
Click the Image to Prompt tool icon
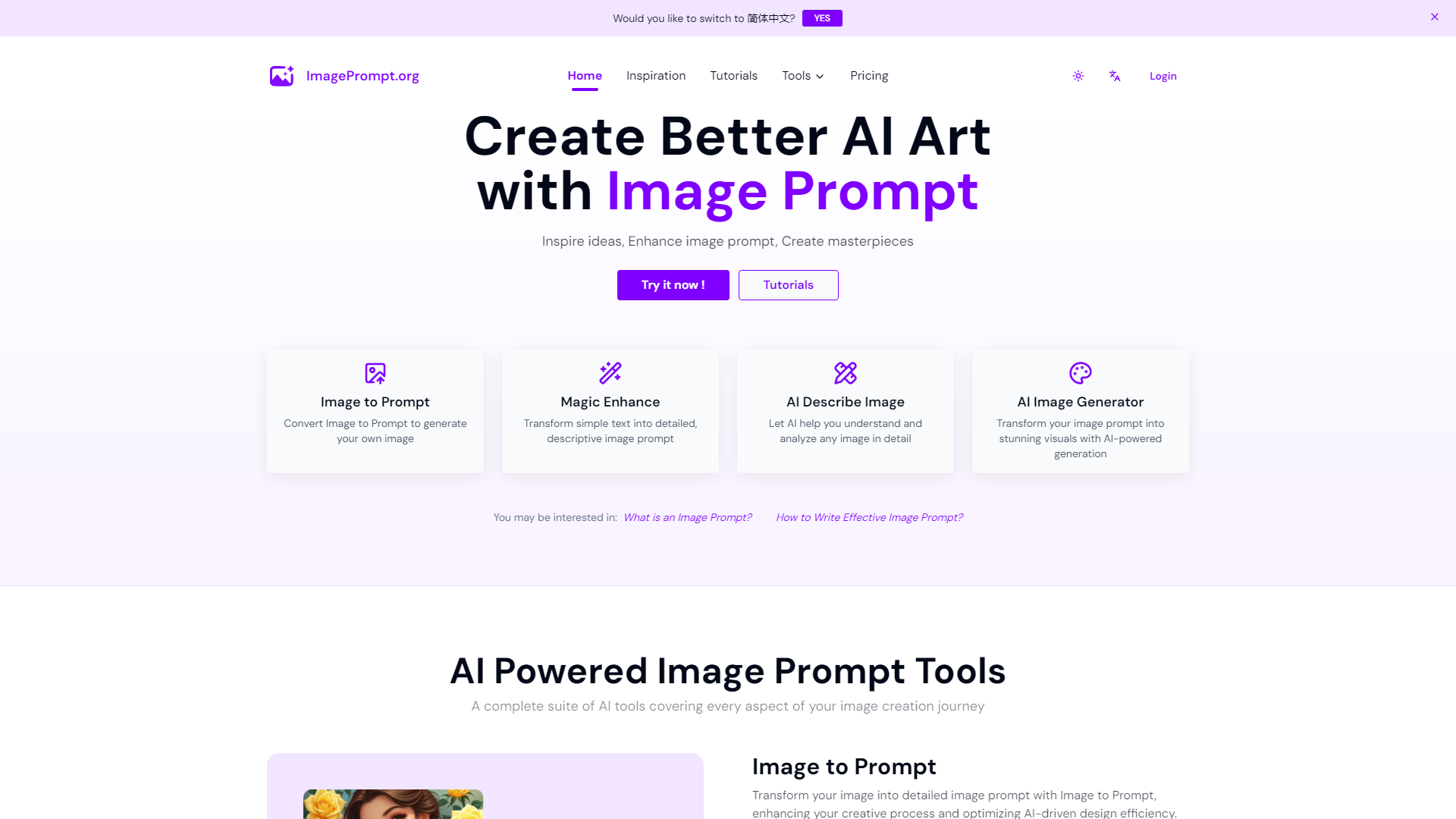click(x=374, y=373)
